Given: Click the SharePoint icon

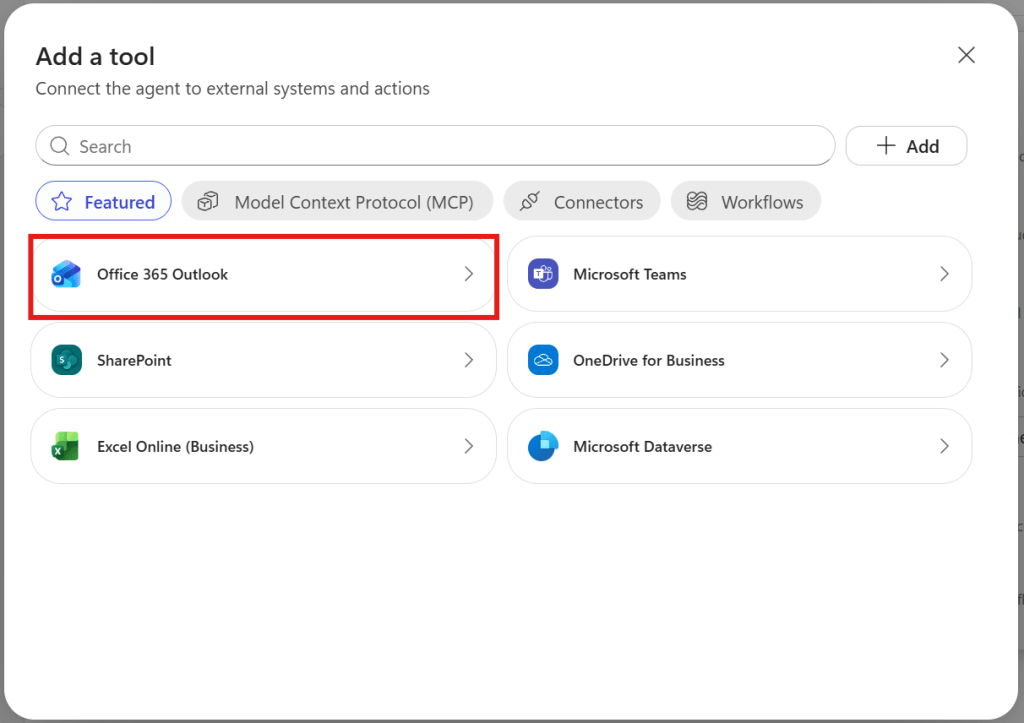Looking at the screenshot, I should tap(67, 361).
